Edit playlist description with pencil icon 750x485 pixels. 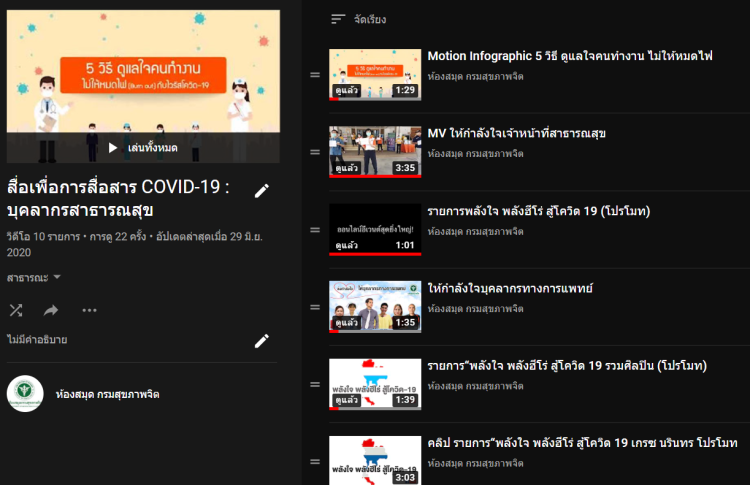(x=262, y=340)
